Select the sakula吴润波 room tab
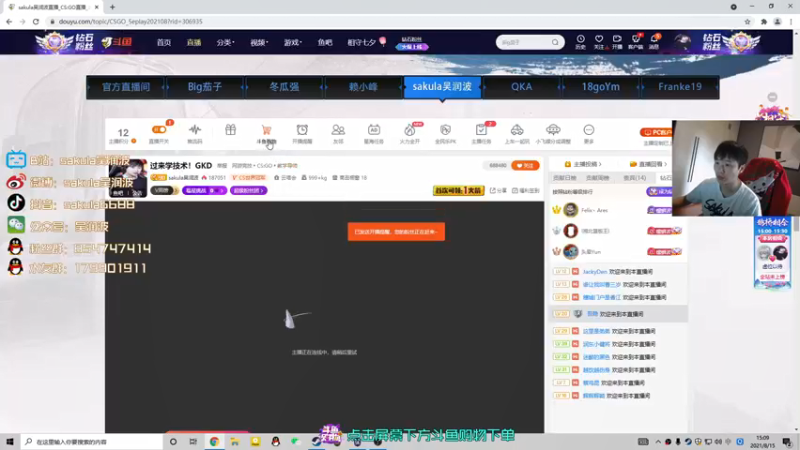Image resolution: width=800 pixels, height=450 pixels. 442,87
